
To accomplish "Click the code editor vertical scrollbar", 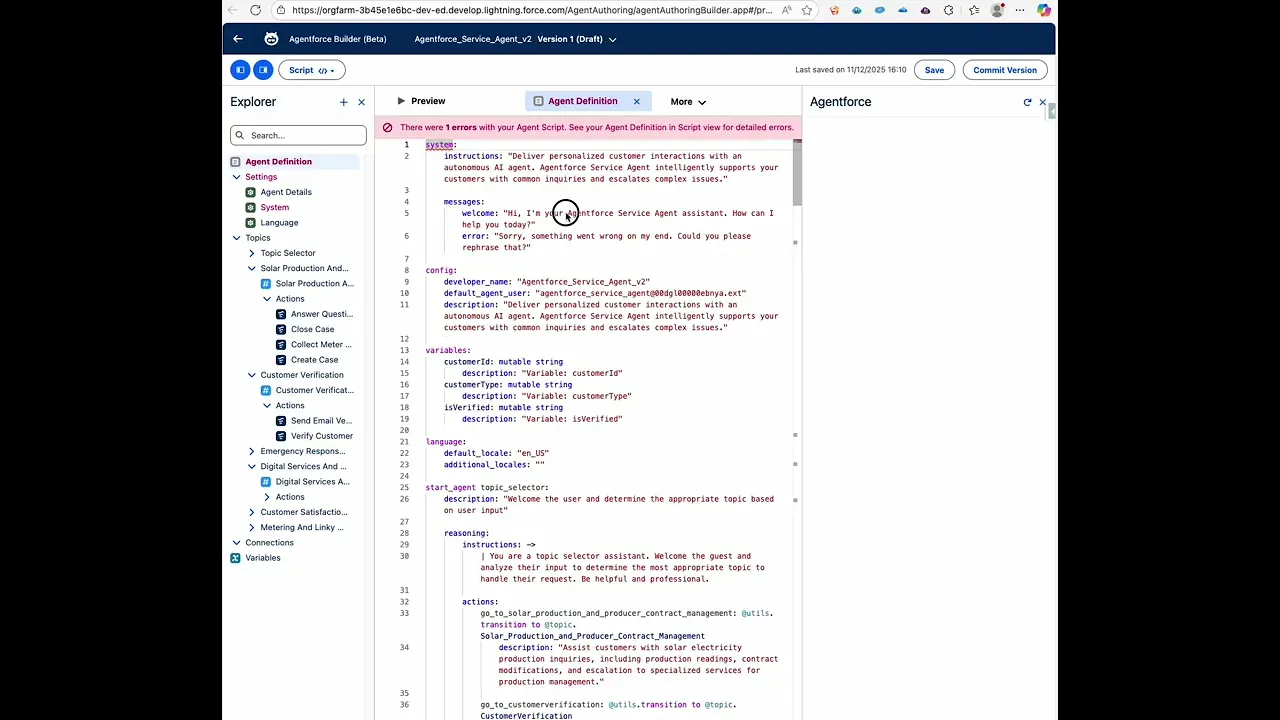I will (797, 172).
